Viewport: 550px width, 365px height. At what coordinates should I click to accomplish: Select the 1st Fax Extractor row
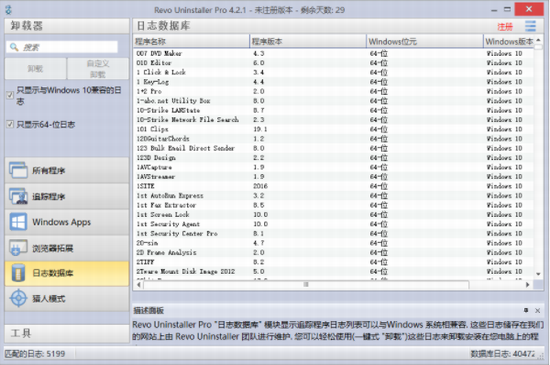pos(333,205)
